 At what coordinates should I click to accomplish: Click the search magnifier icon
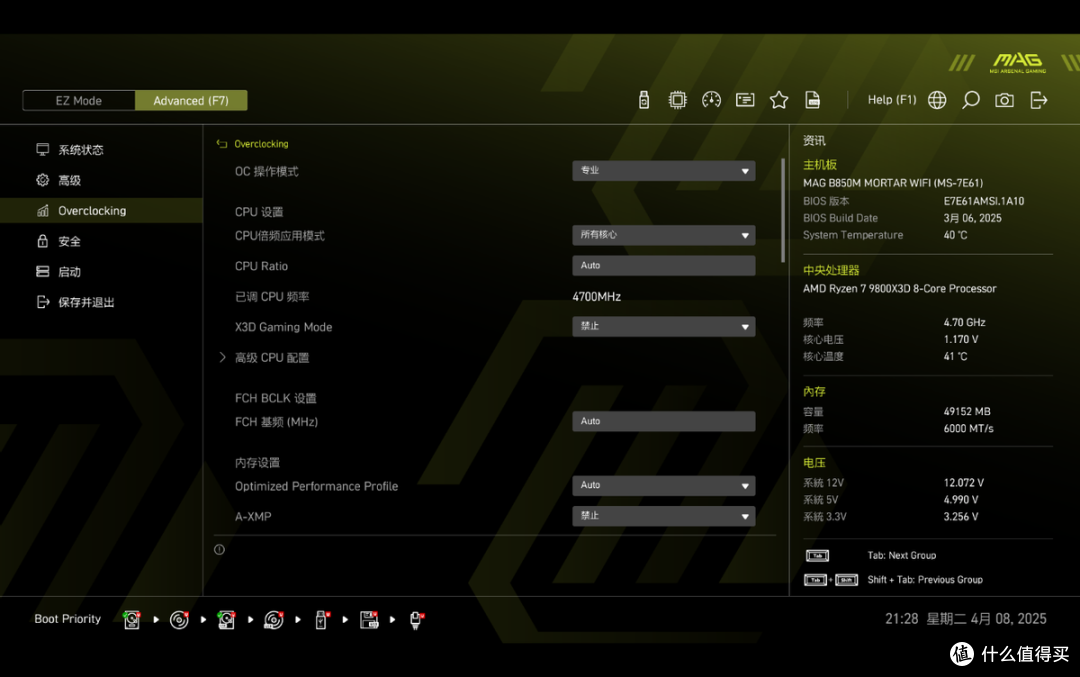coord(970,100)
